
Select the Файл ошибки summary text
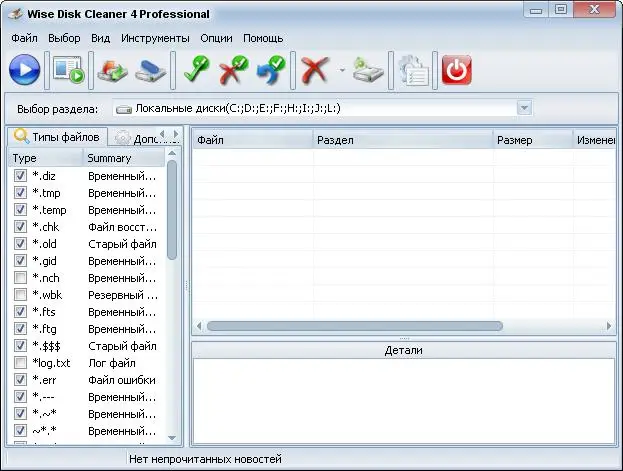122,380
